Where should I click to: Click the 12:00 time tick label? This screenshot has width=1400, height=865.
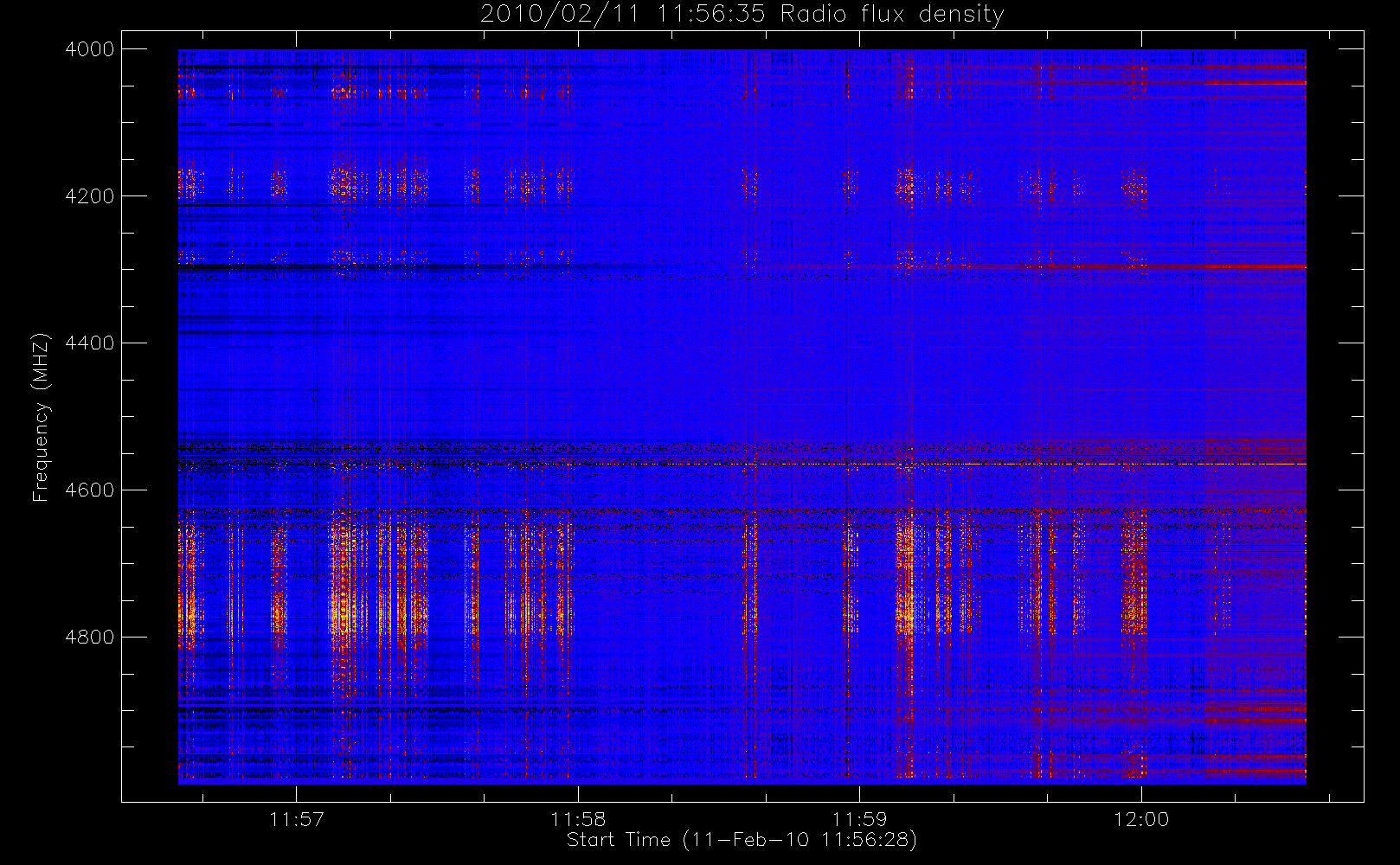1141,819
